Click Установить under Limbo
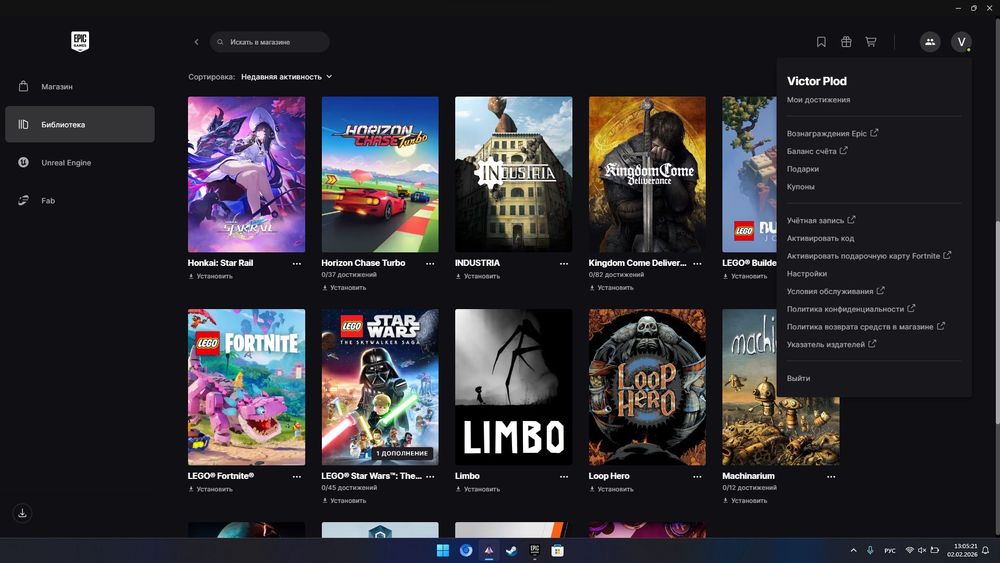The height and width of the screenshot is (563, 1000). [478, 490]
